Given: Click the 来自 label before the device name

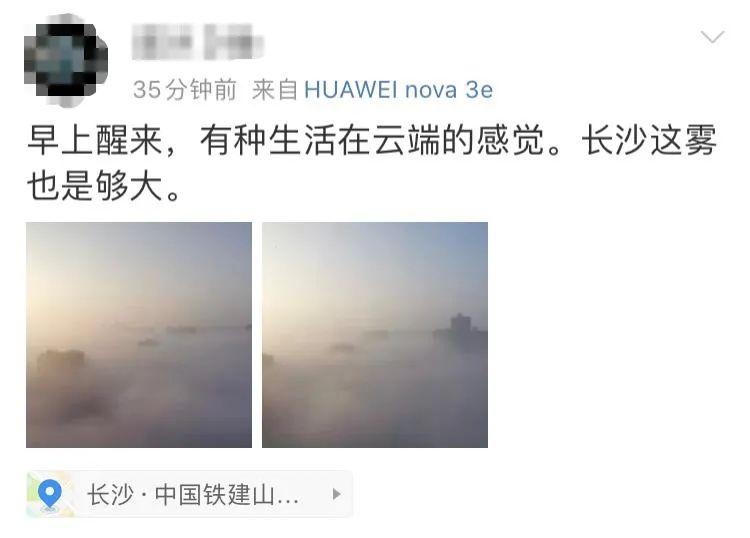Looking at the screenshot, I should pos(275,90).
